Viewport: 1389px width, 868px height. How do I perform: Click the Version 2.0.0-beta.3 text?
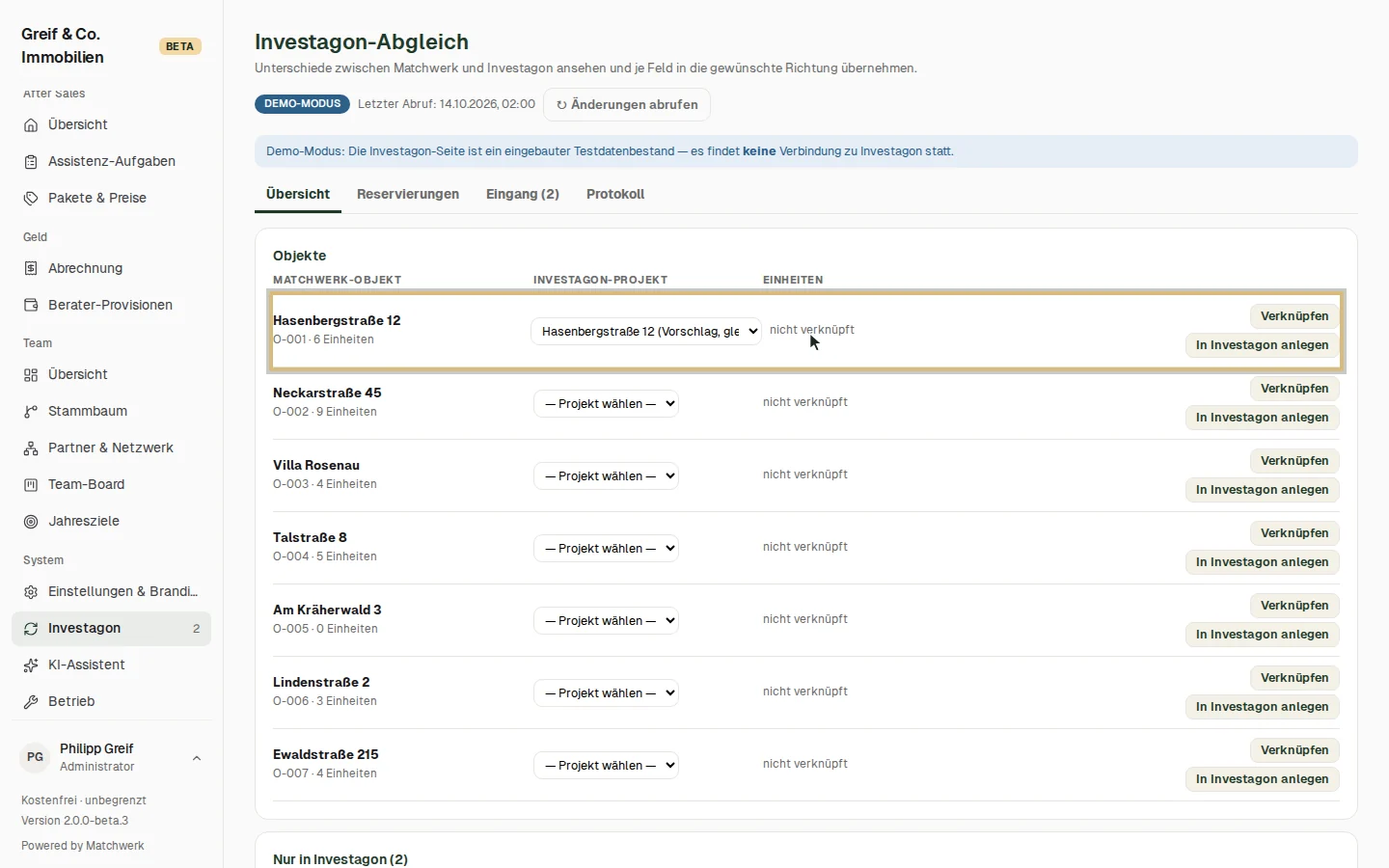75,821
